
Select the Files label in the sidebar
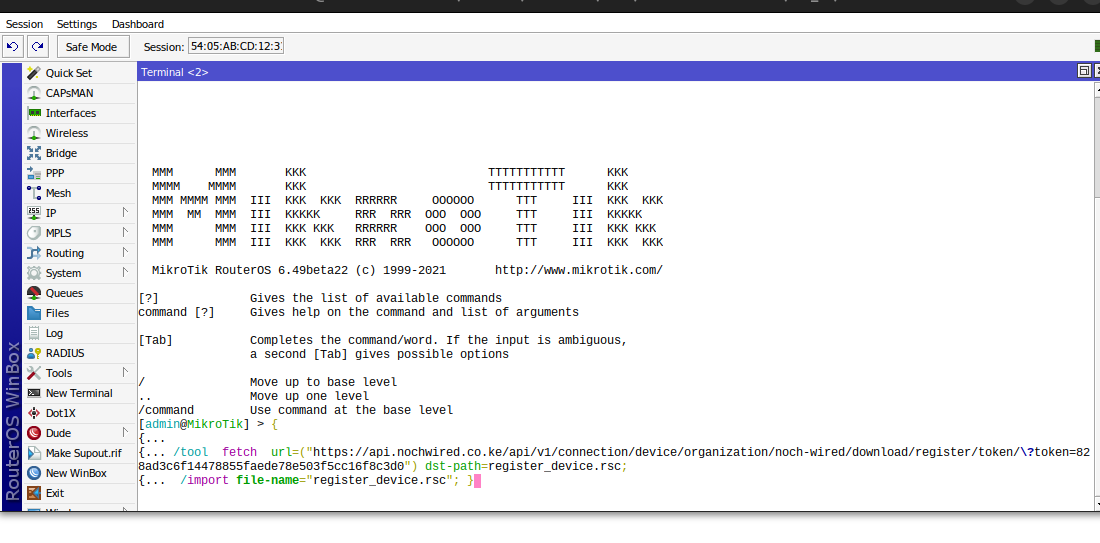[x=58, y=313]
